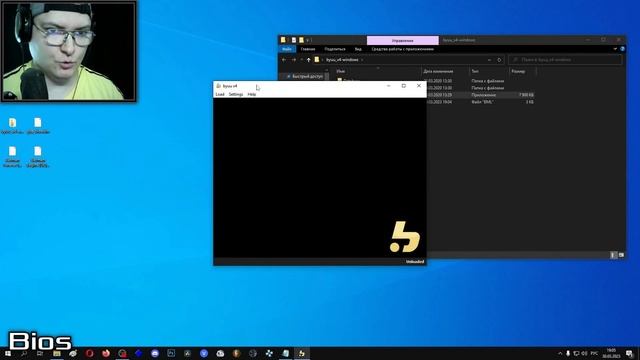This screenshot has height=360, width=640.
Task: Click the Управление contextual tab in Explorer
Action: coord(402,40)
